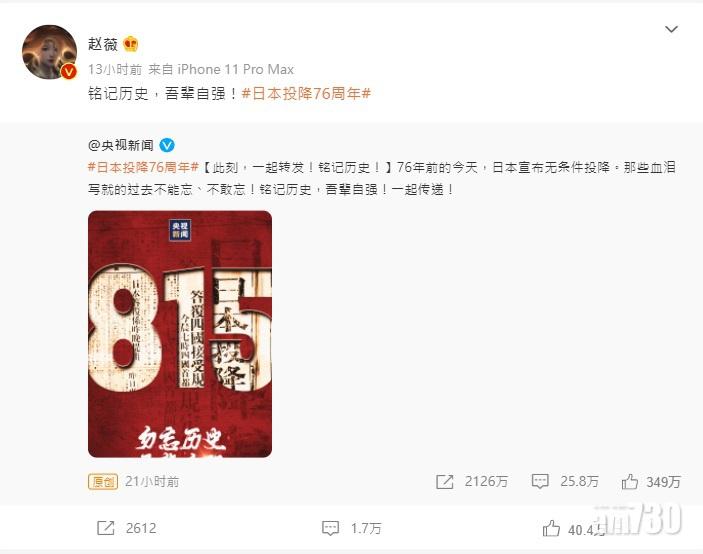This screenshot has height=554, width=703.
Task: Click the crown membership badge beside 赵薇
Action: tap(130, 44)
